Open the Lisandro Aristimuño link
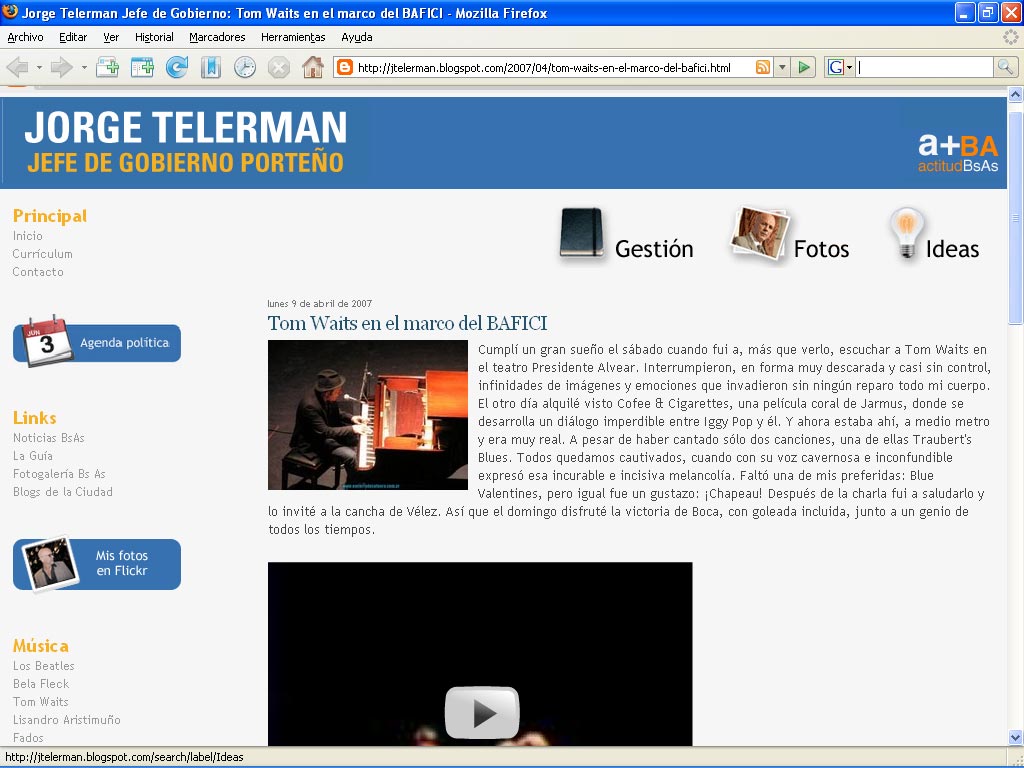The height and width of the screenshot is (768, 1024). (67, 720)
